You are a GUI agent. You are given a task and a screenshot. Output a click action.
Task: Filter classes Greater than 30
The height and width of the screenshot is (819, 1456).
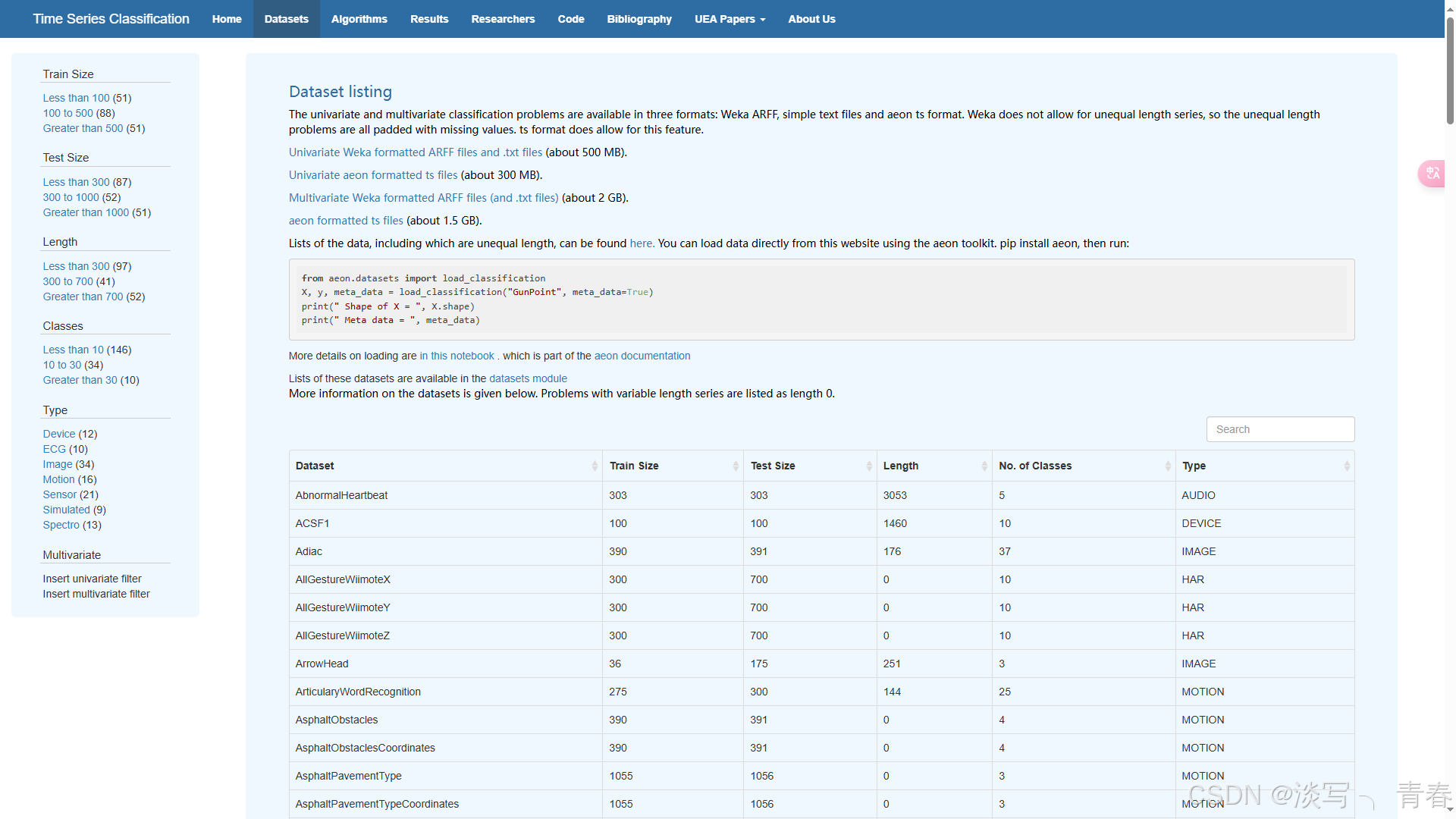pos(80,380)
